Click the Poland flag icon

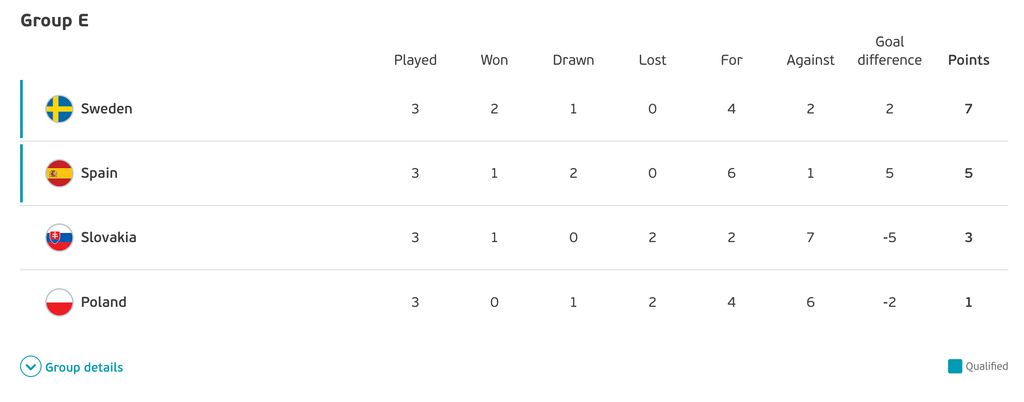pyautogui.click(x=59, y=302)
